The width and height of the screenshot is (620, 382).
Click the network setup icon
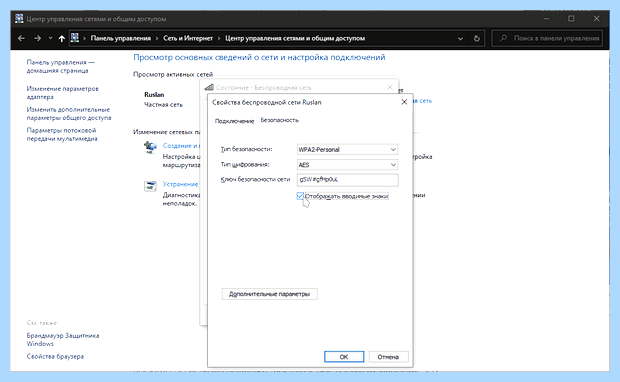pyautogui.click(x=150, y=148)
